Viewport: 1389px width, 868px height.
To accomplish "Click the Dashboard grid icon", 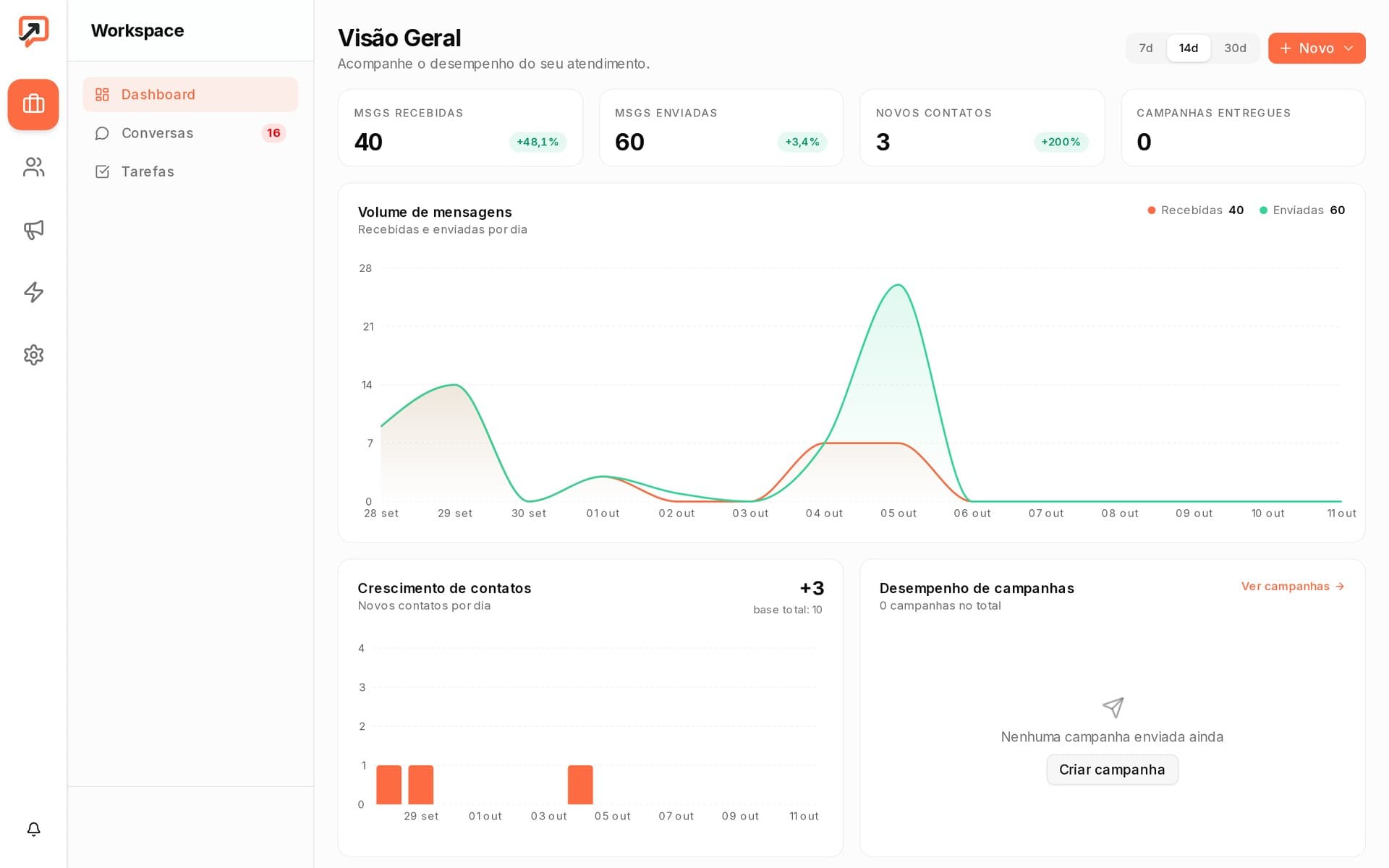I will [x=102, y=95].
